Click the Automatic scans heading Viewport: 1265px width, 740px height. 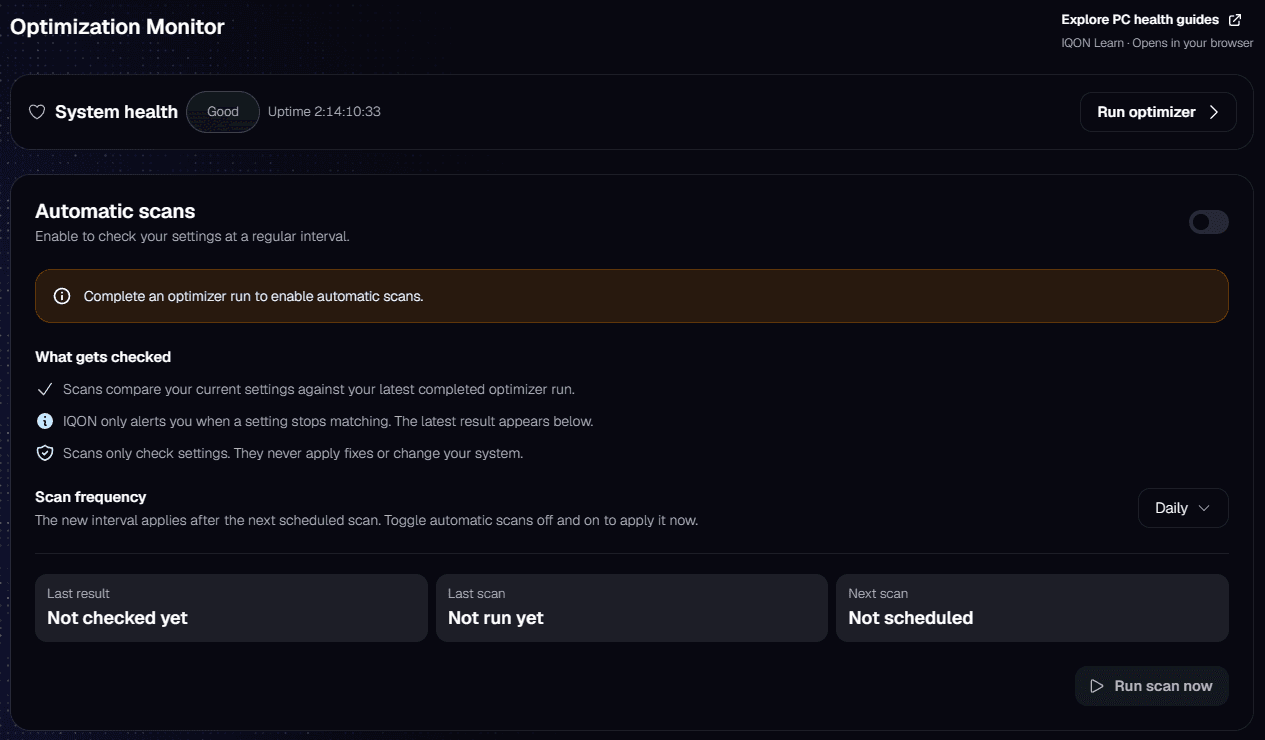coord(115,211)
